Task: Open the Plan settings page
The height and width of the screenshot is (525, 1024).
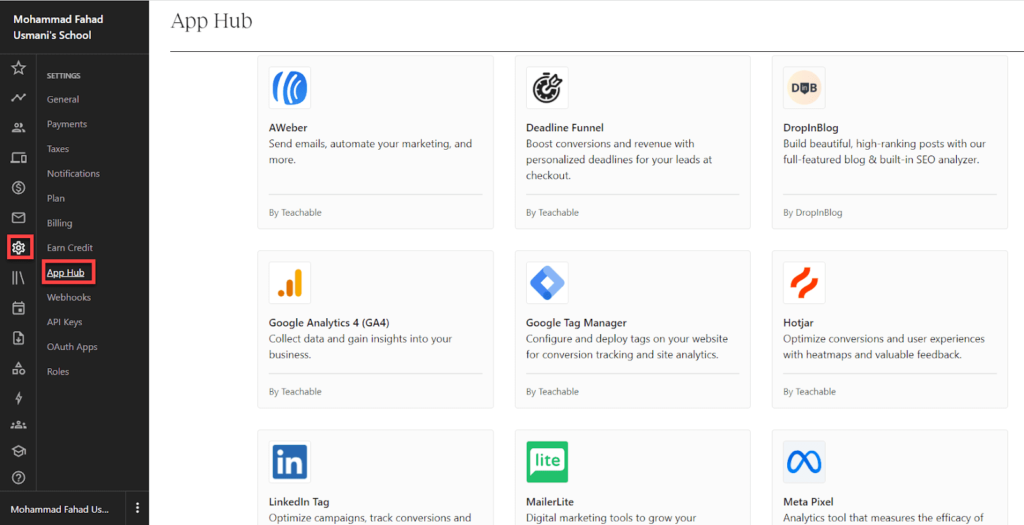Action: 56,199
